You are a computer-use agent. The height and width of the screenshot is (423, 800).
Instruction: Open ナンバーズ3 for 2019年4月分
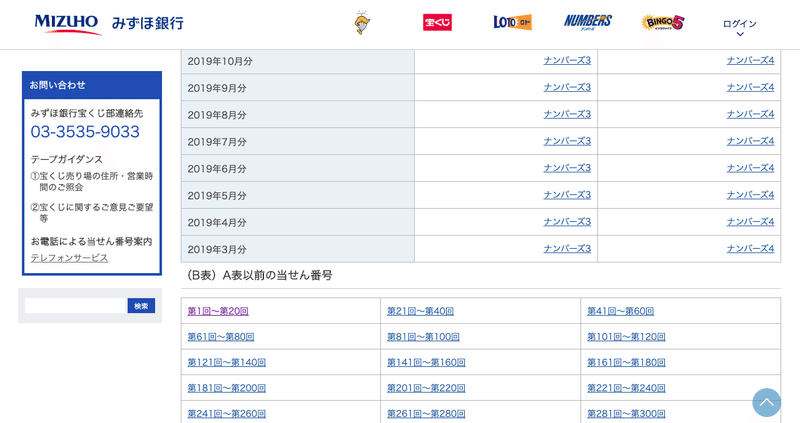pyautogui.click(x=567, y=222)
